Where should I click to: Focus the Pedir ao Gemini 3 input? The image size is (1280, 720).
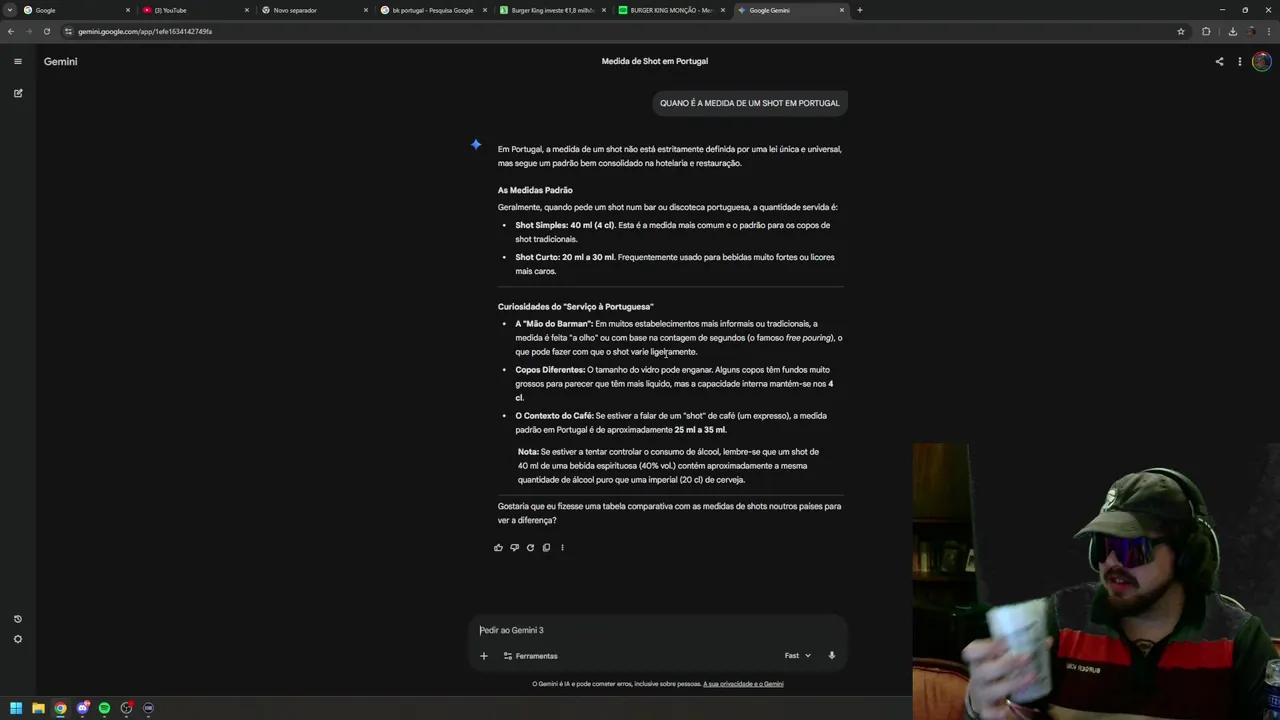658,630
